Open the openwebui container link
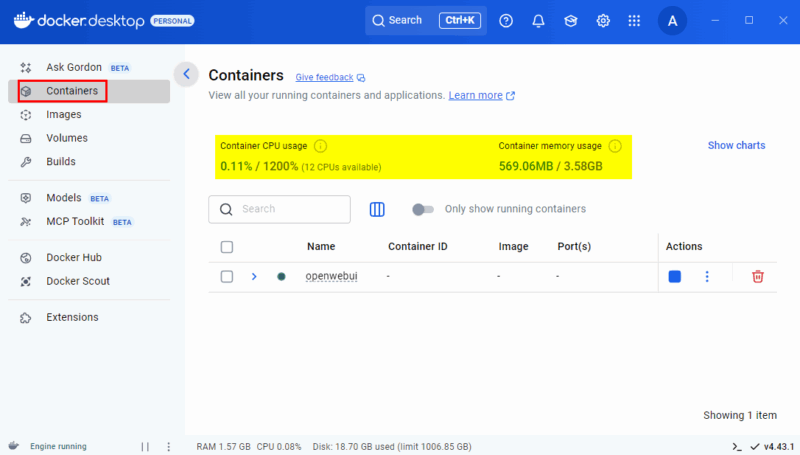 331,276
